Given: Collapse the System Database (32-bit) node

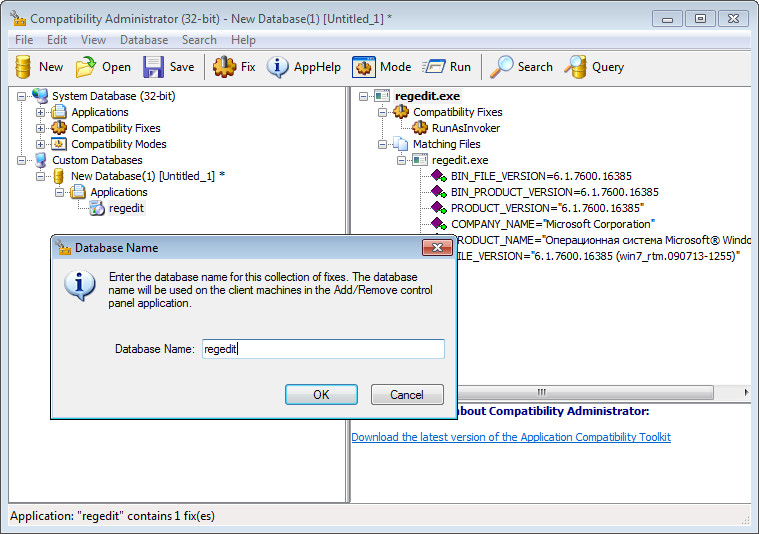Looking at the screenshot, I should pyautogui.click(x=21, y=96).
